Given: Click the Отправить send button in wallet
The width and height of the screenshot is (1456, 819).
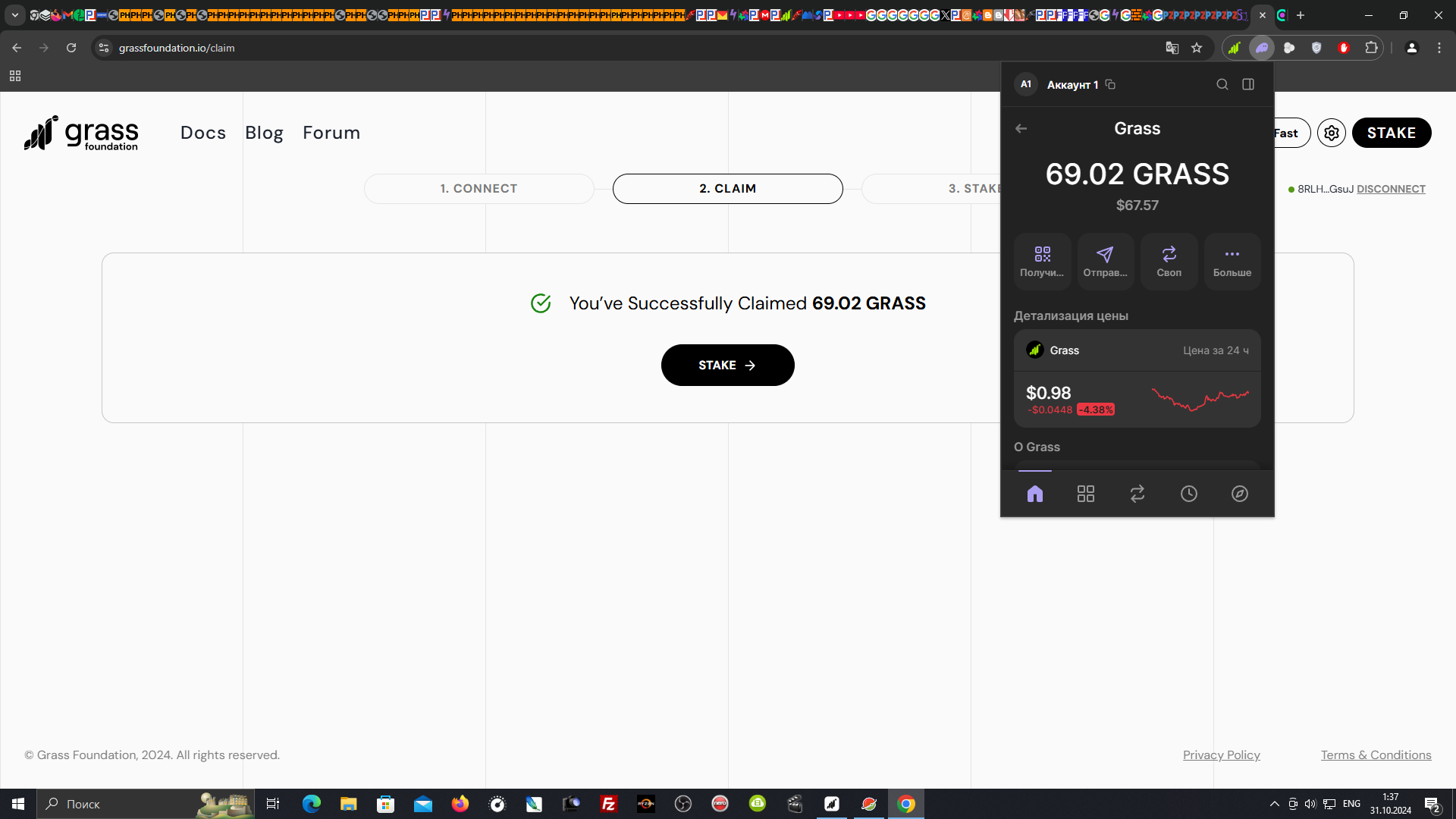Looking at the screenshot, I should (x=1106, y=261).
